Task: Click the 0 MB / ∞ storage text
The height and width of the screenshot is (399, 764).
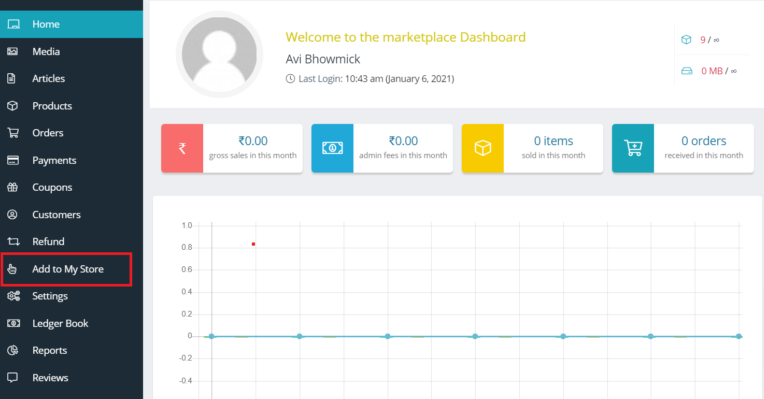Action: pyautogui.click(x=719, y=71)
